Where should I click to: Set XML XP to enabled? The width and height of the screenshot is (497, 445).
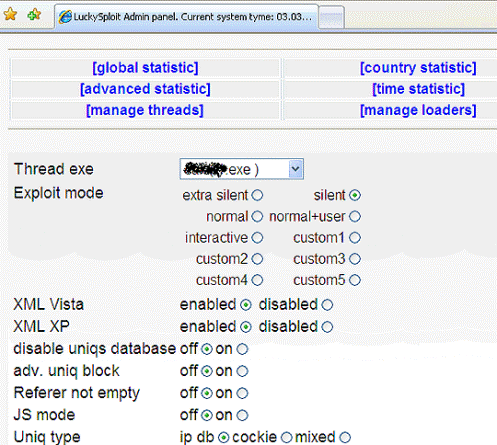(246, 327)
